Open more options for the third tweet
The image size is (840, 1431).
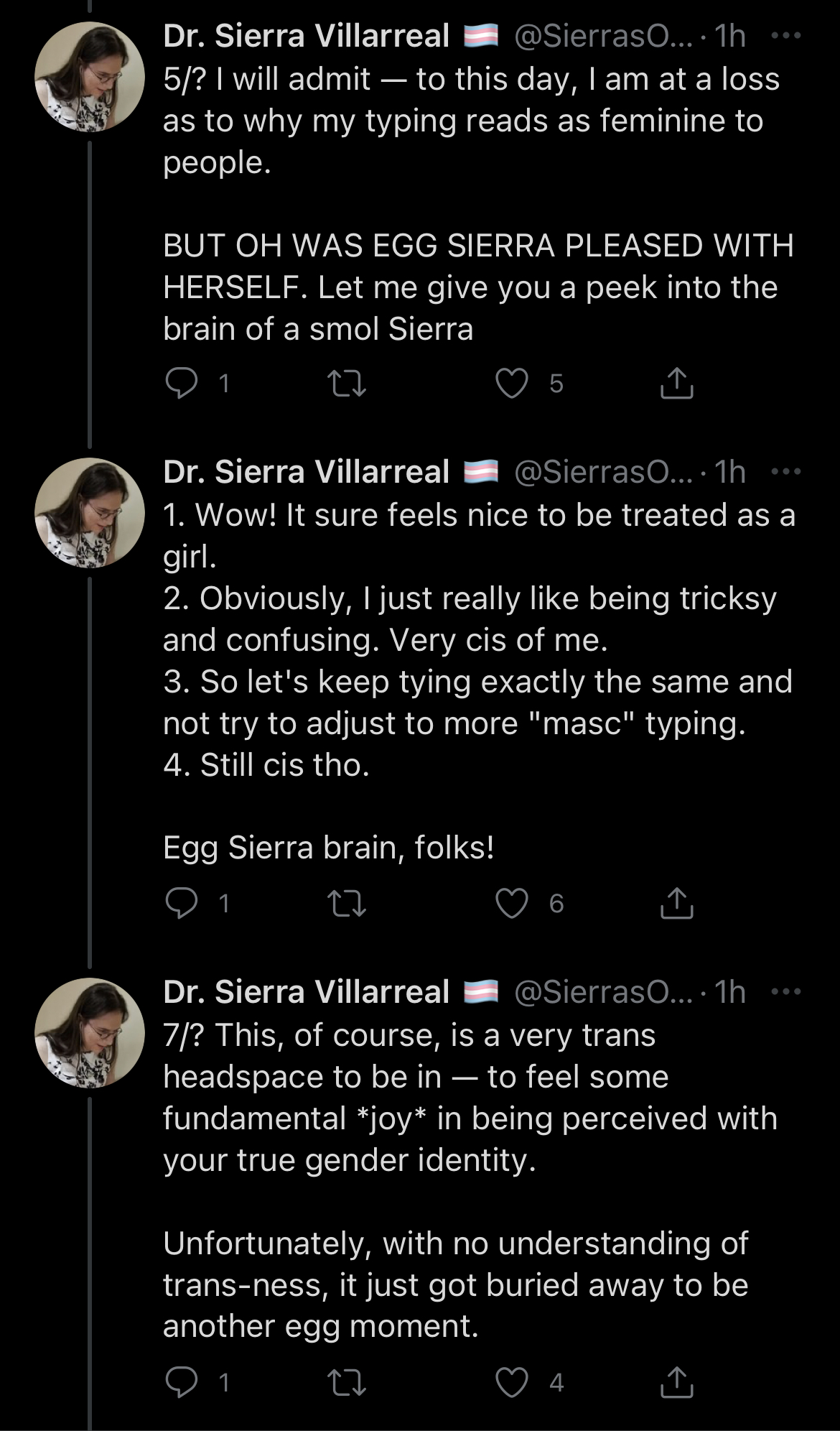coord(785,992)
